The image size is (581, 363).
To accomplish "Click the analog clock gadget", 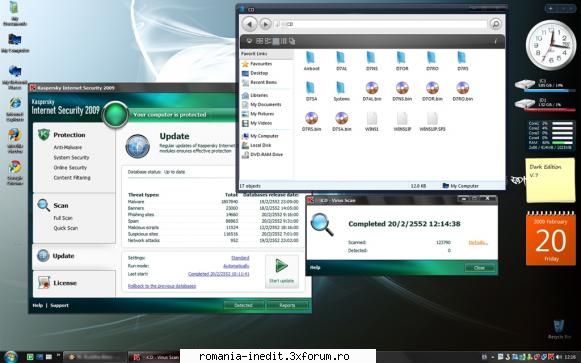I will [x=551, y=45].
